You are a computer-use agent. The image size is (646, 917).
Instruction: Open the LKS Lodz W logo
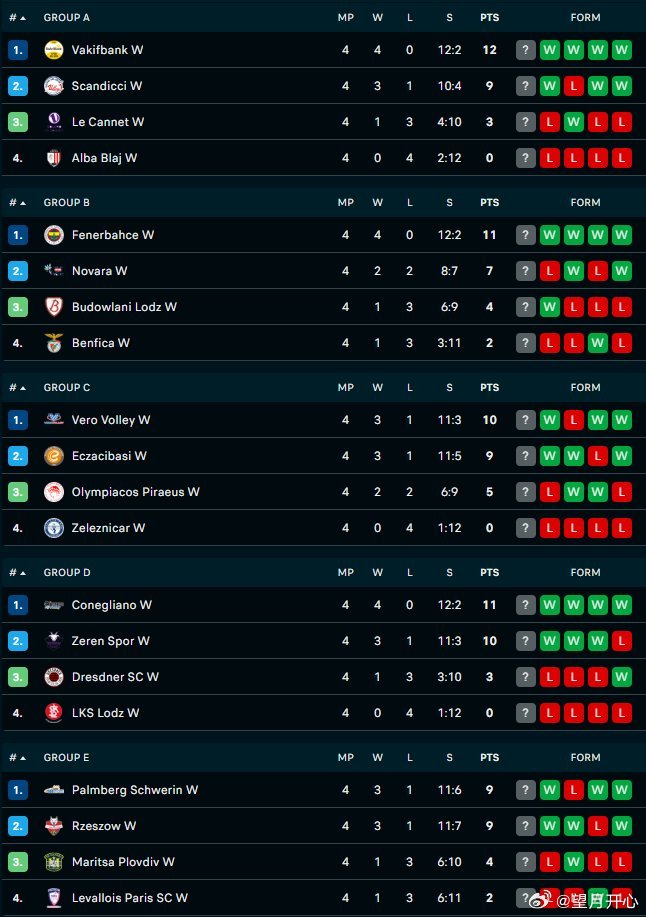tap(54, 713)
